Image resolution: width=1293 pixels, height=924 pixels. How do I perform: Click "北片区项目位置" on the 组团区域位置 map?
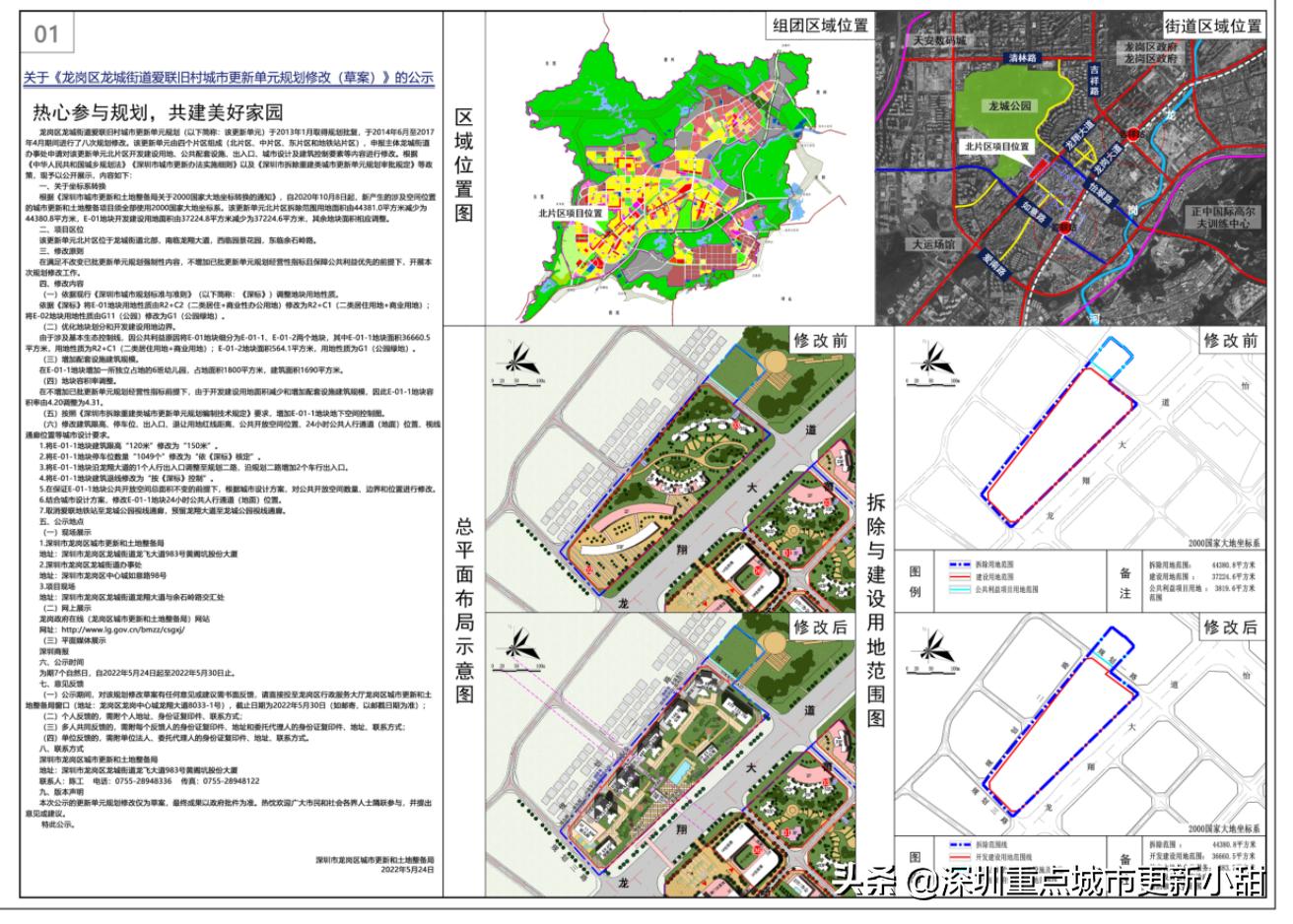click(x=571, y=213)
